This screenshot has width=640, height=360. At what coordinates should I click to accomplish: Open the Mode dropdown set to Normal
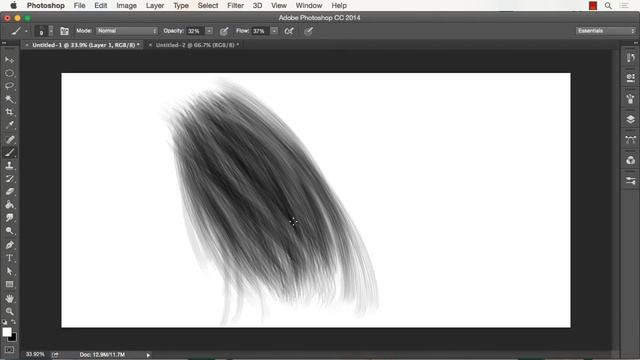click(x=127, y=31)
